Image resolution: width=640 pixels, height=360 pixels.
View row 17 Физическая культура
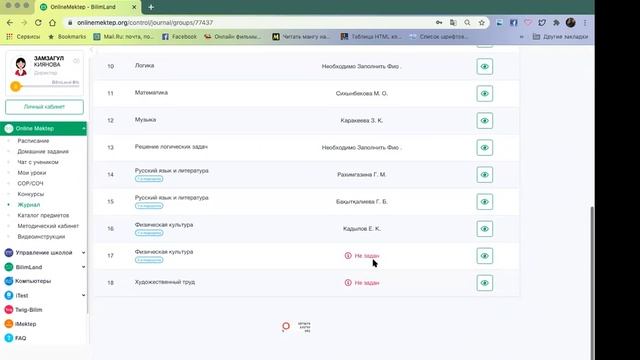(484, 256)
